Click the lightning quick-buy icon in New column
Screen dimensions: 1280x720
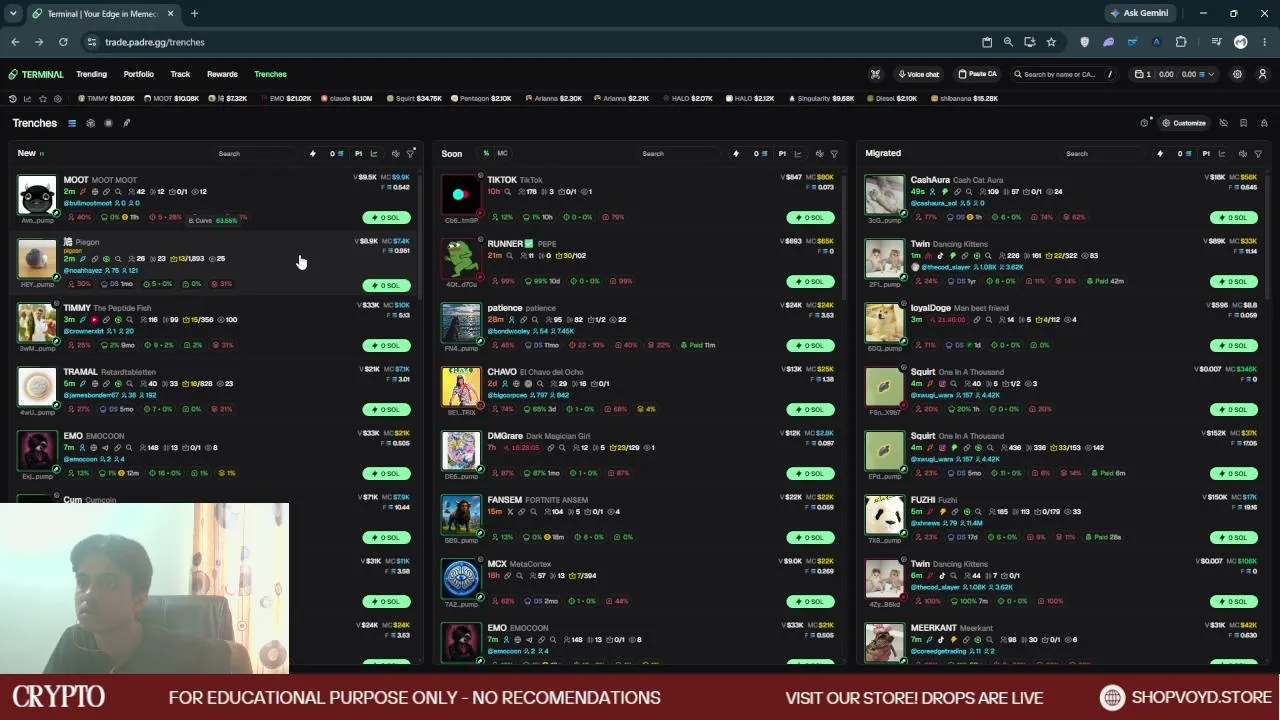(x=312, y=154)
